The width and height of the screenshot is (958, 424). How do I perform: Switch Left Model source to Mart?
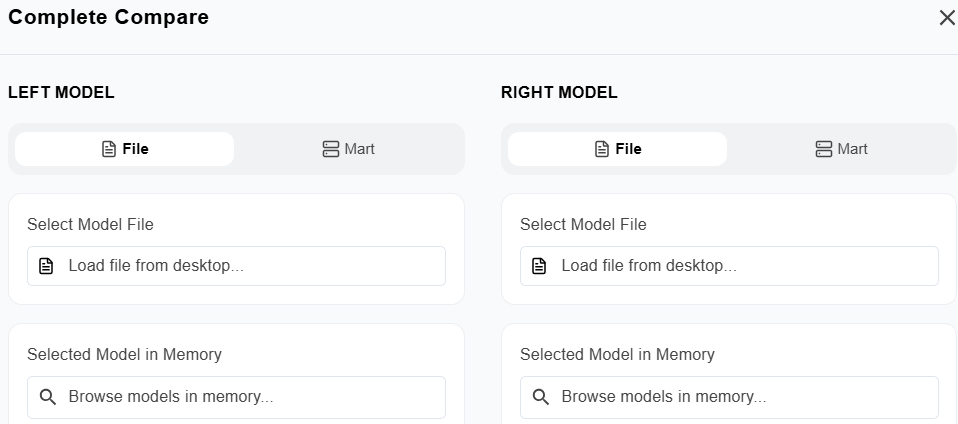(x=348, y=149)
